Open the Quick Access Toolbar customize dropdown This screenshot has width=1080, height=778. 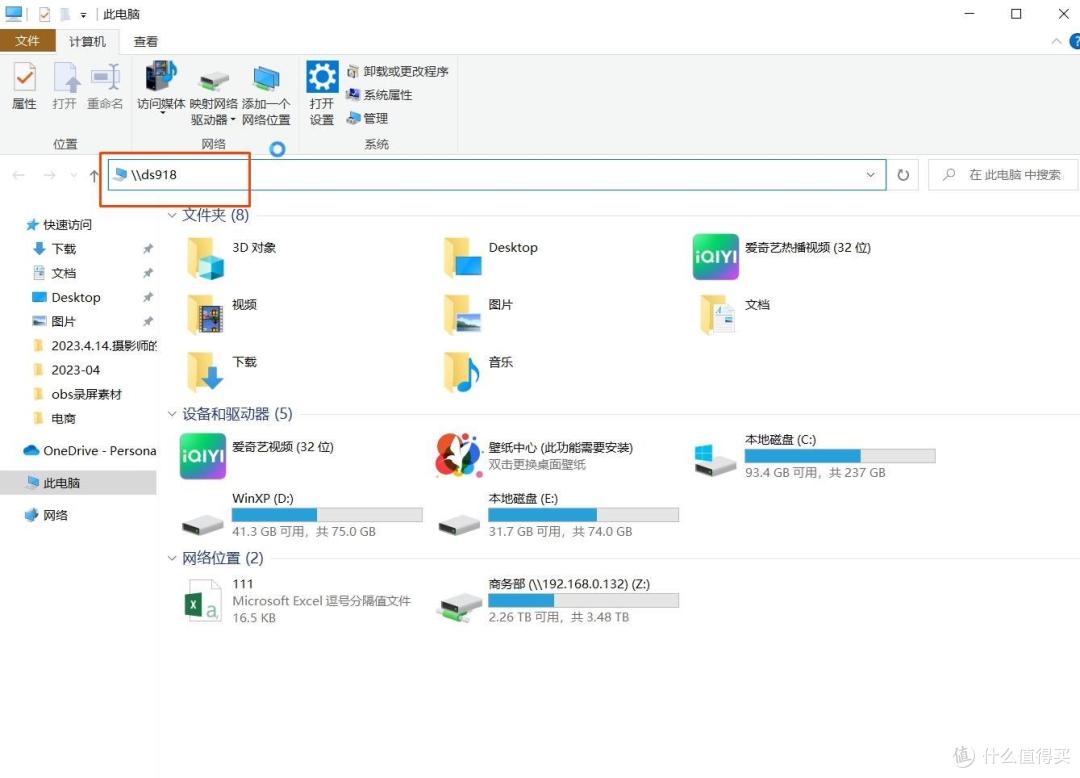coord(83,14)
